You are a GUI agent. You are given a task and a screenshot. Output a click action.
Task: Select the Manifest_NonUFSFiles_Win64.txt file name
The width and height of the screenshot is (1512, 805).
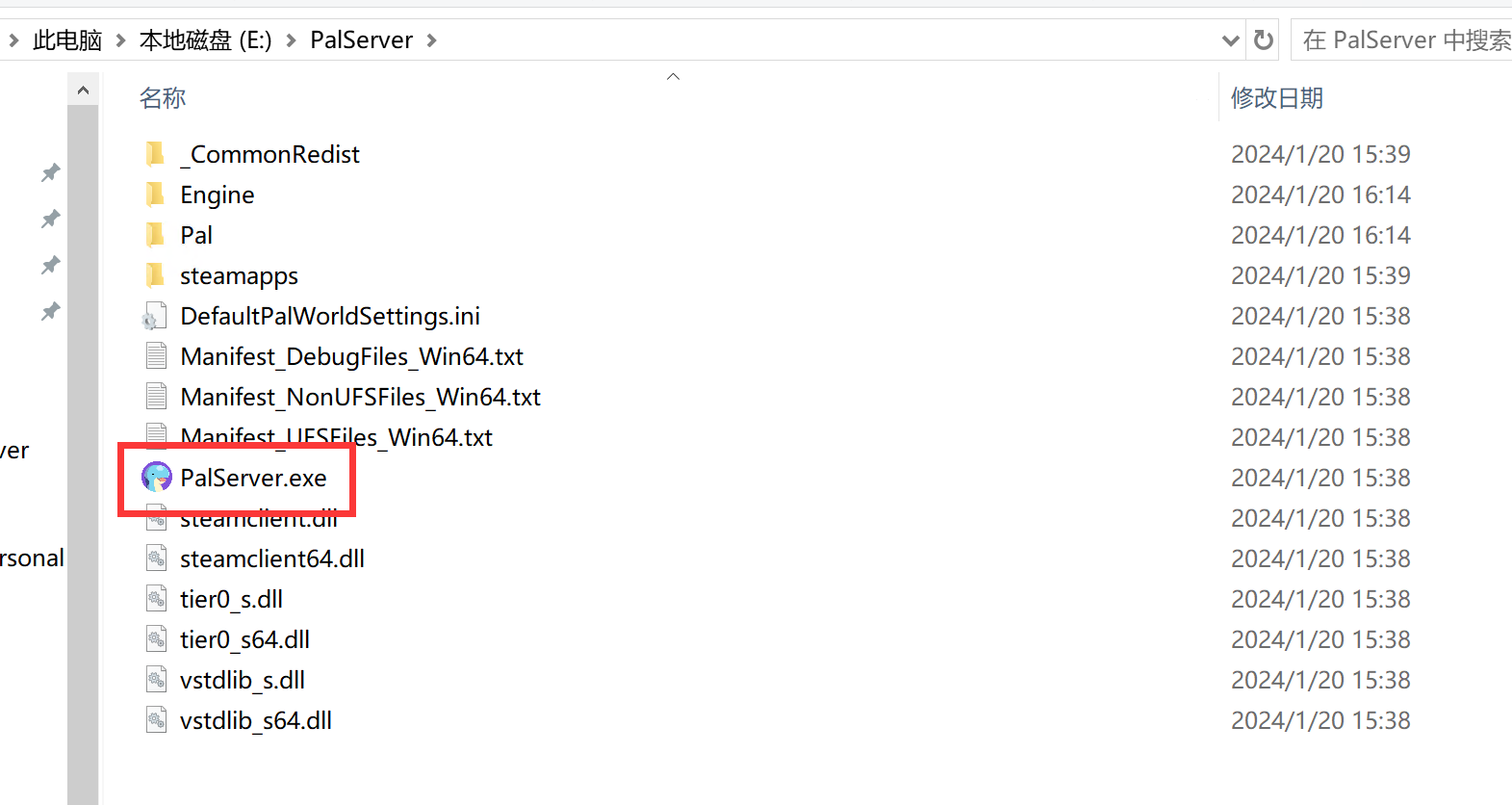[360, 397]
